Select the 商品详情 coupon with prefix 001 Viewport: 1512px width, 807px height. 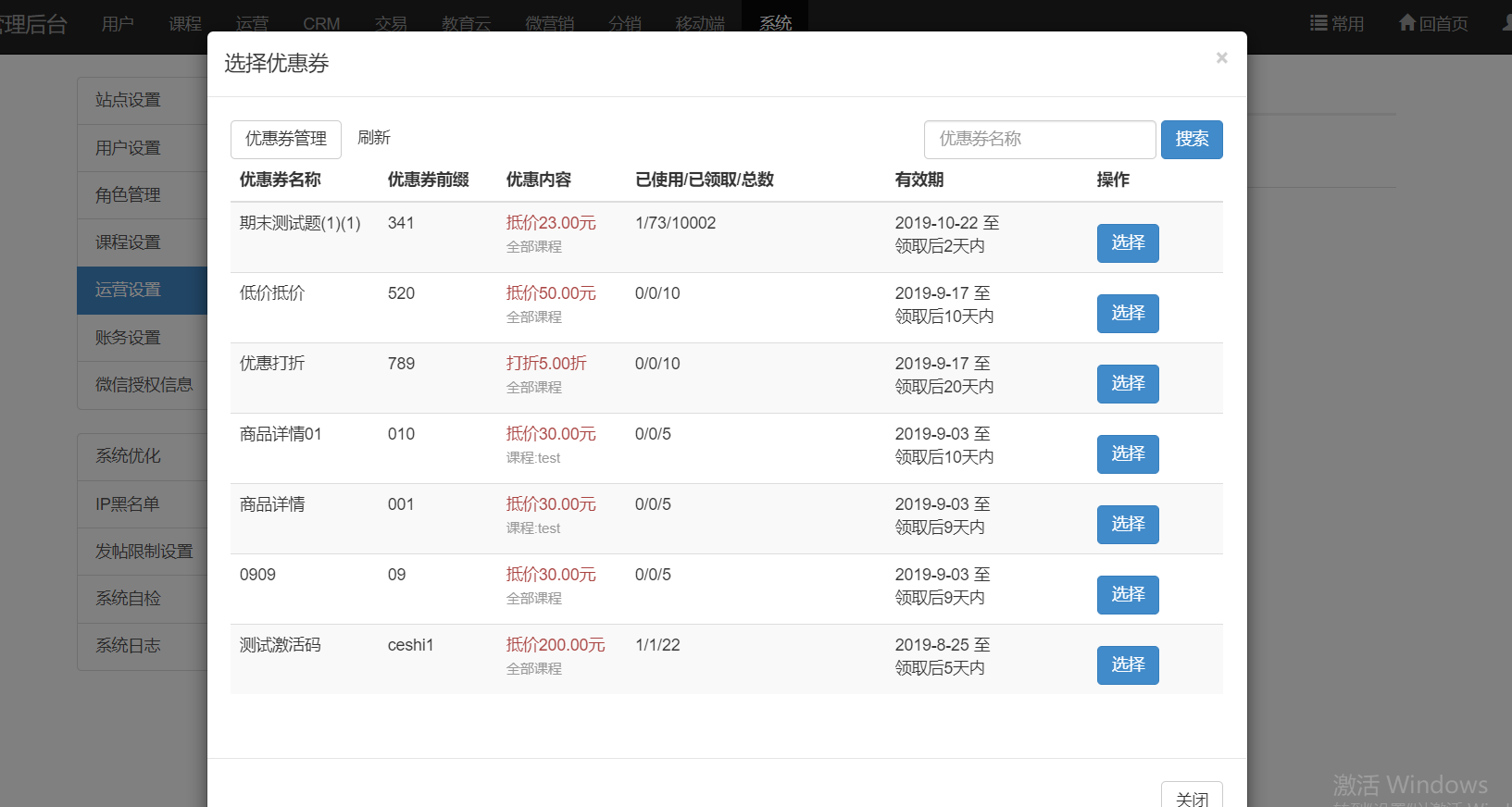coord(1127,525)
